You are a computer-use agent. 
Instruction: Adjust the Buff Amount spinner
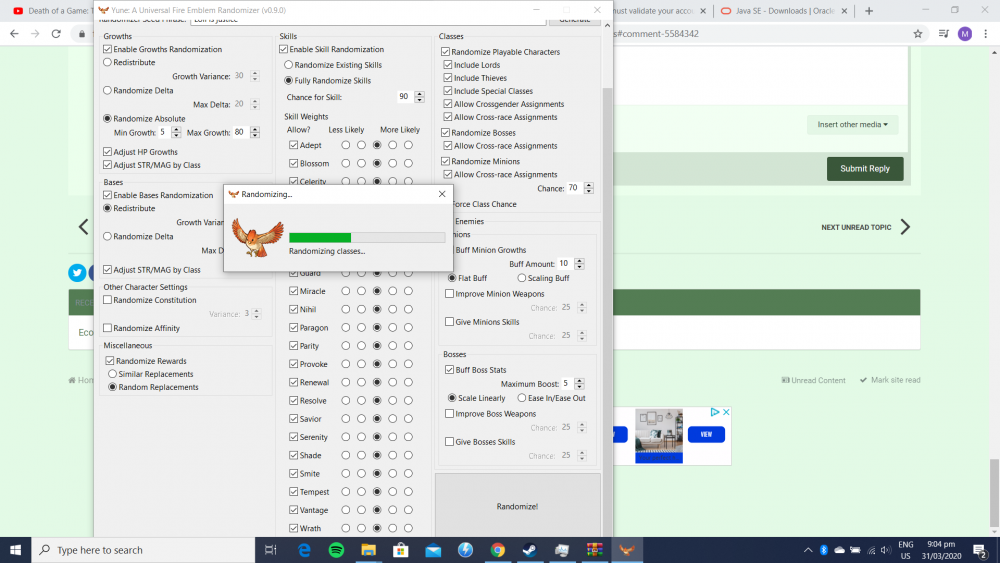coord(579,263)
